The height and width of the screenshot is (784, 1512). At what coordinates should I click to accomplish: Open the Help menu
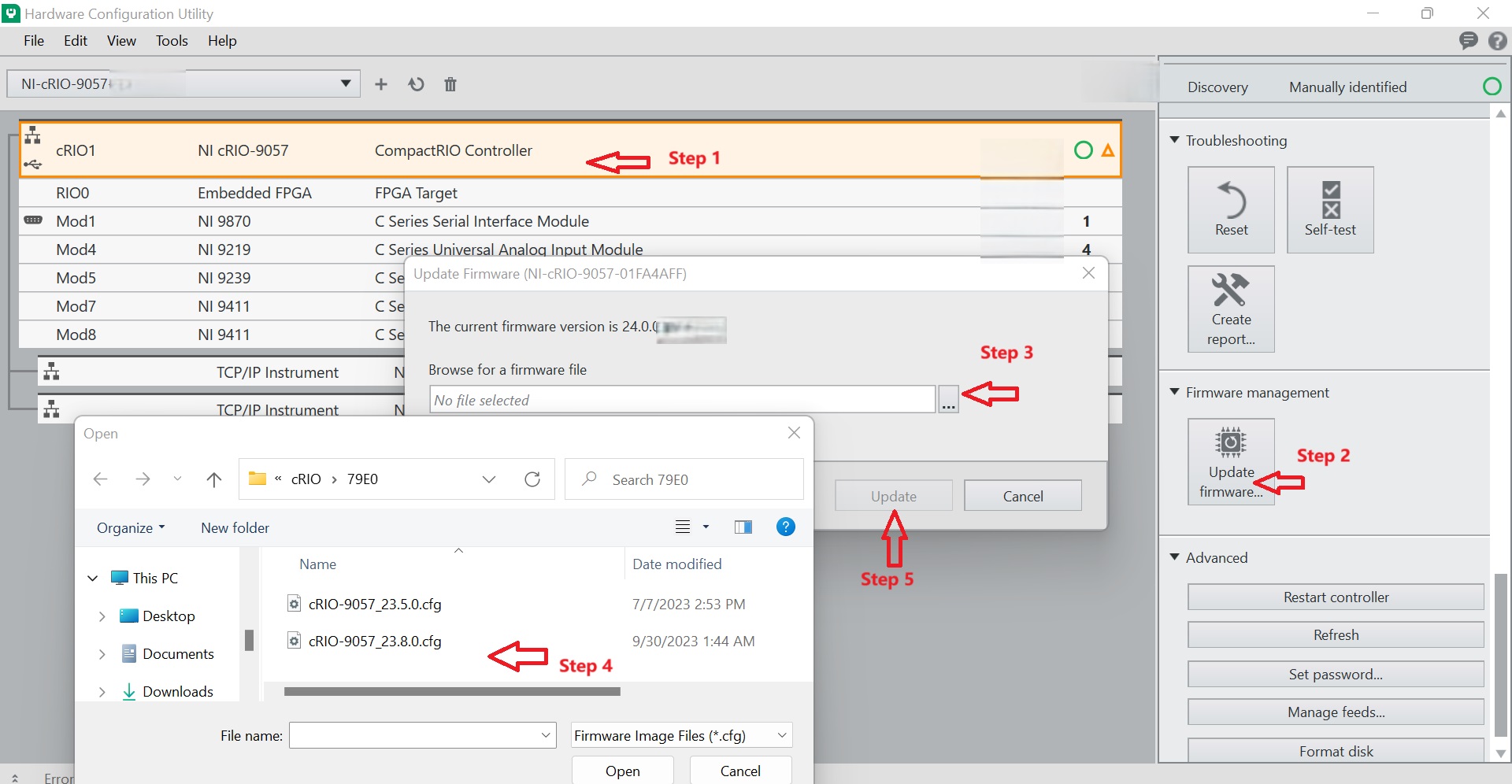222,41
